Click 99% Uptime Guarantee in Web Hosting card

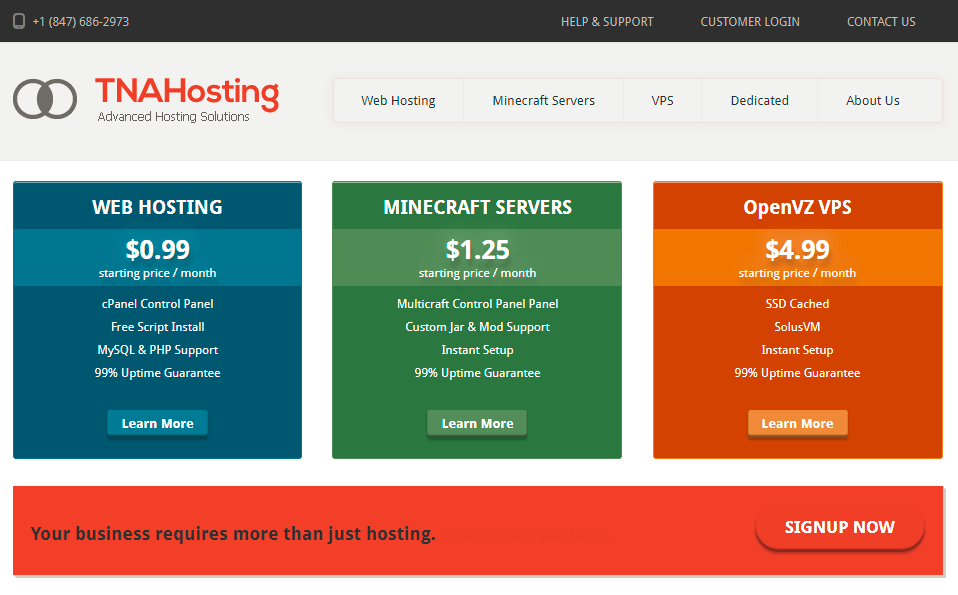158,373
